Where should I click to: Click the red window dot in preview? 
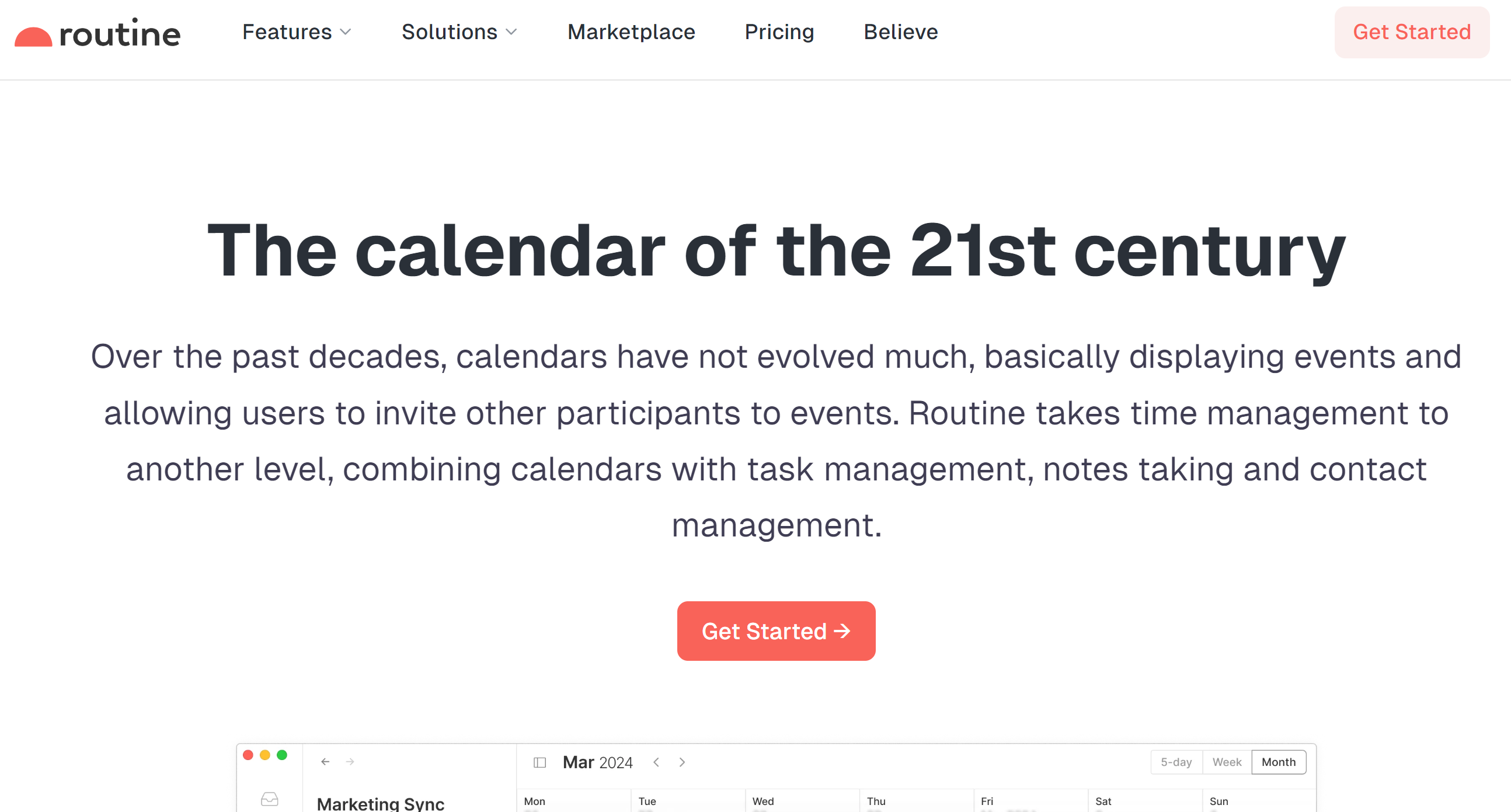tap(248, 755)
